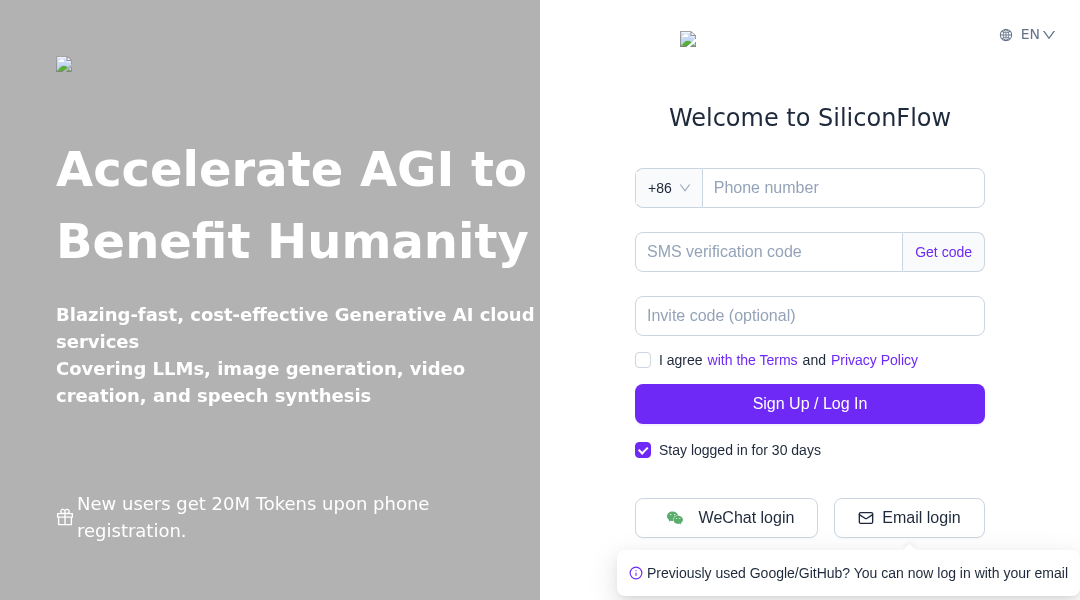This screenshot has height=600, width=1080.
Task: Open the Privacy Policy link
Action: (874, 360)
